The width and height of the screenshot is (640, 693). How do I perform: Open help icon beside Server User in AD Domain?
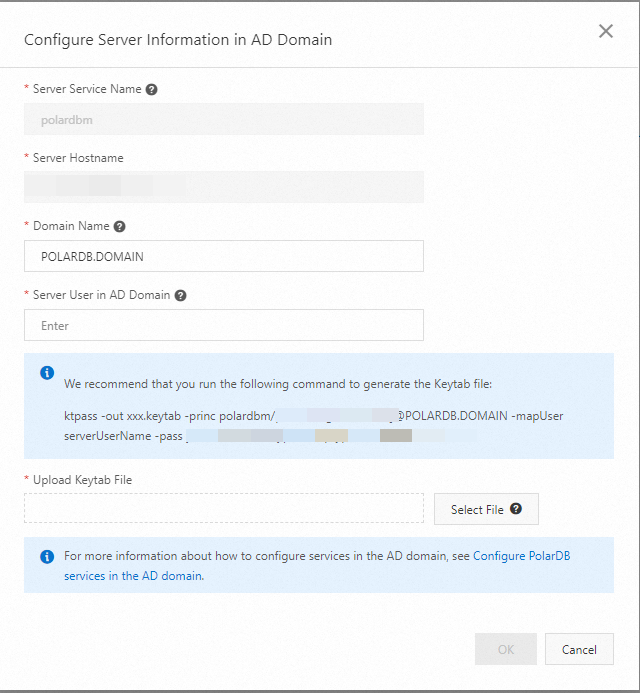[x=180, y=296]
